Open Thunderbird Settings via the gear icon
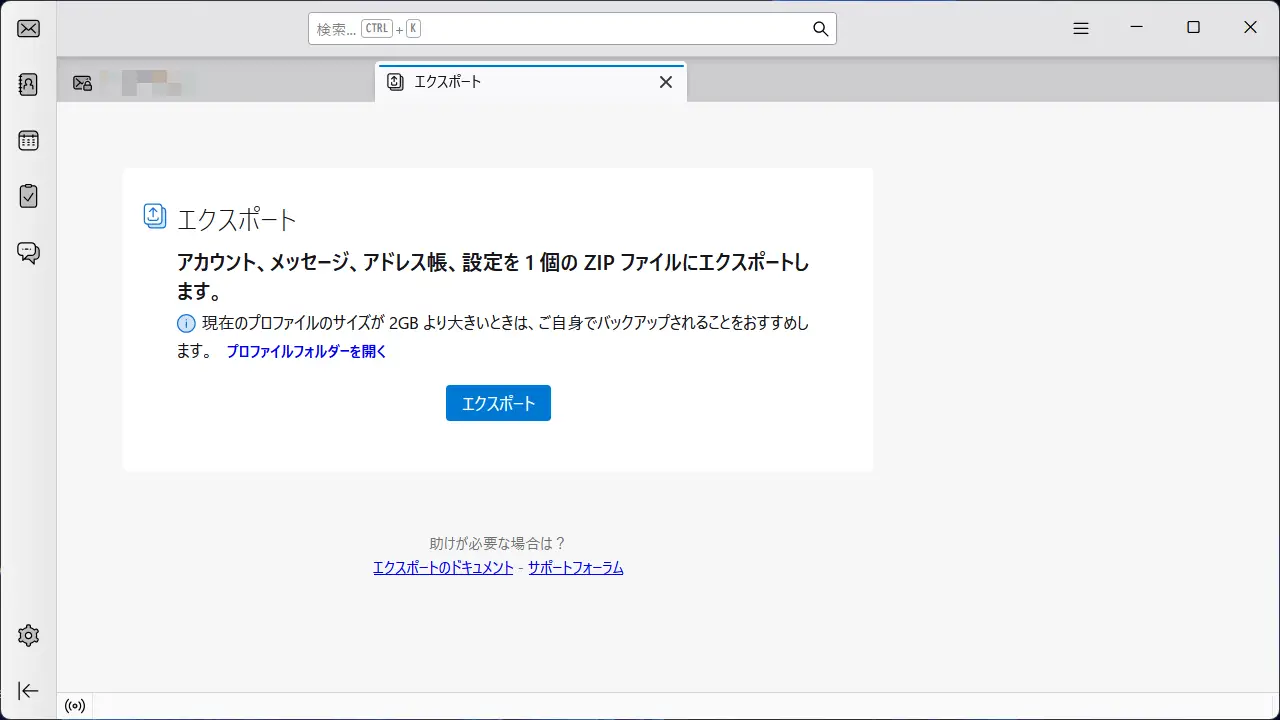1280x720 pixels. (27, 635)
